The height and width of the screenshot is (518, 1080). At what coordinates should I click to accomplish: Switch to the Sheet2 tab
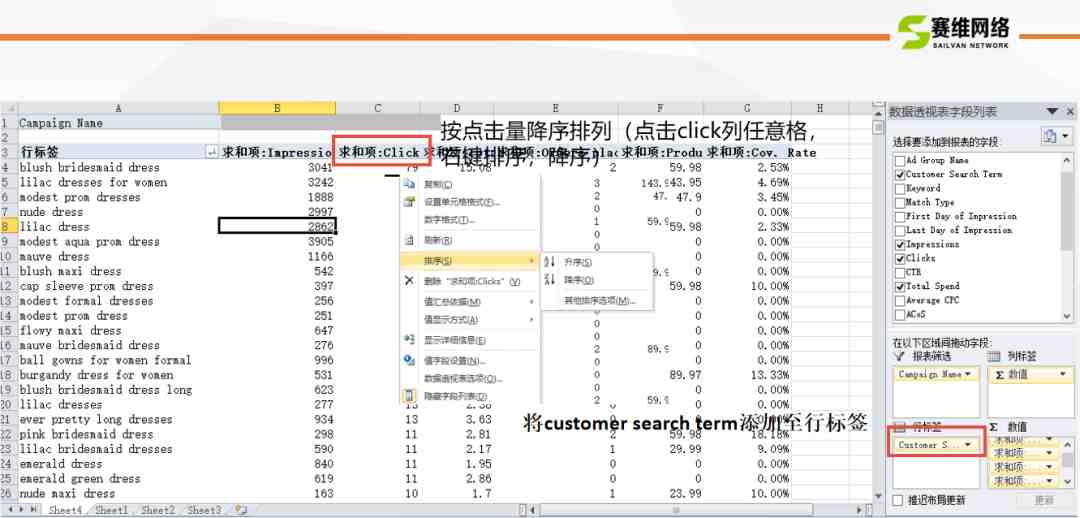(158, 510)
